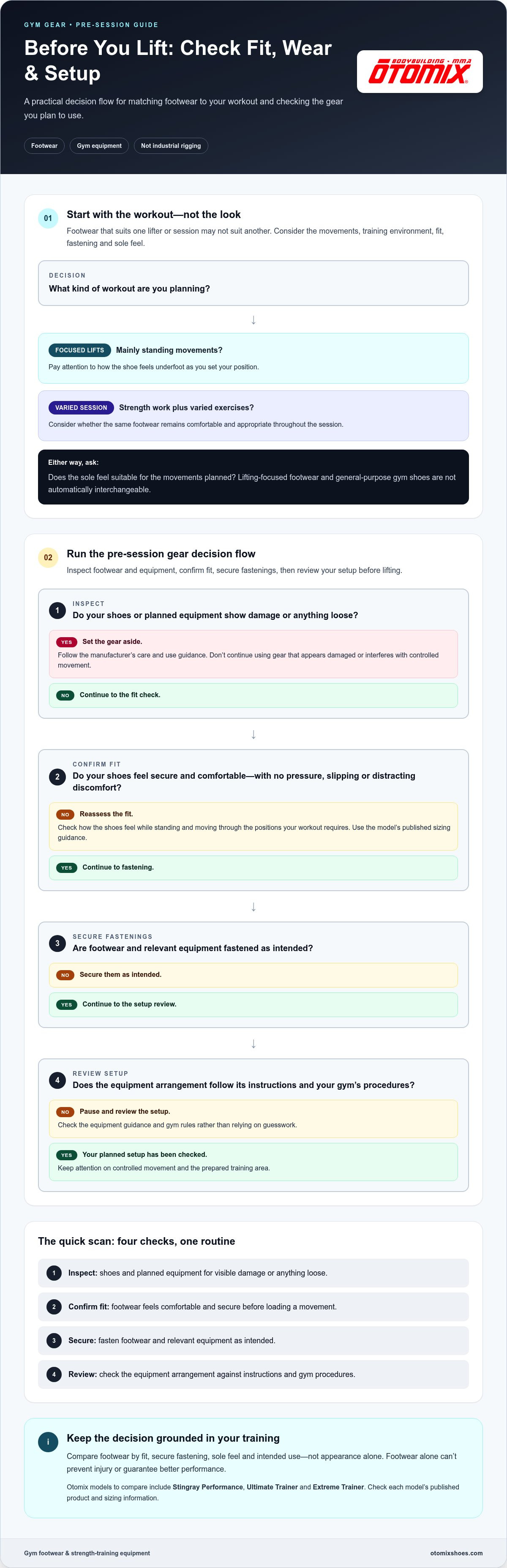The height and width of the screenshot is (1568, 507).
Task: Click the 01 section number badge
Action: [48, 218]
